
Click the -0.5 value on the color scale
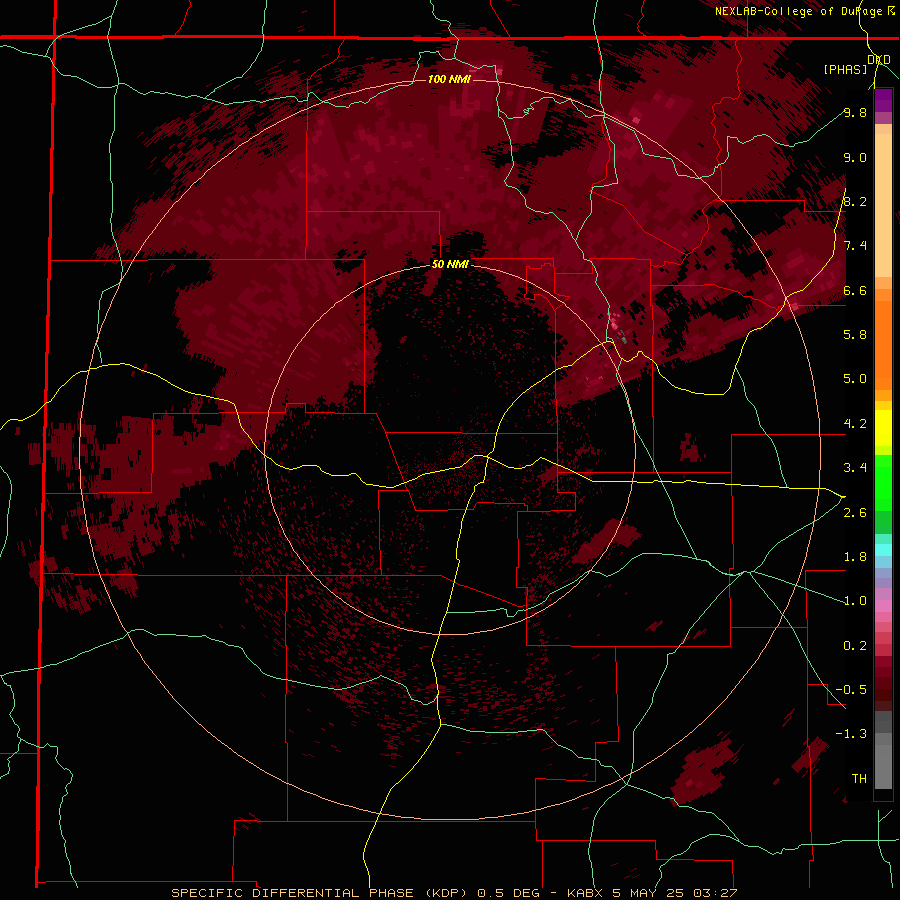(x=851, y=690)
